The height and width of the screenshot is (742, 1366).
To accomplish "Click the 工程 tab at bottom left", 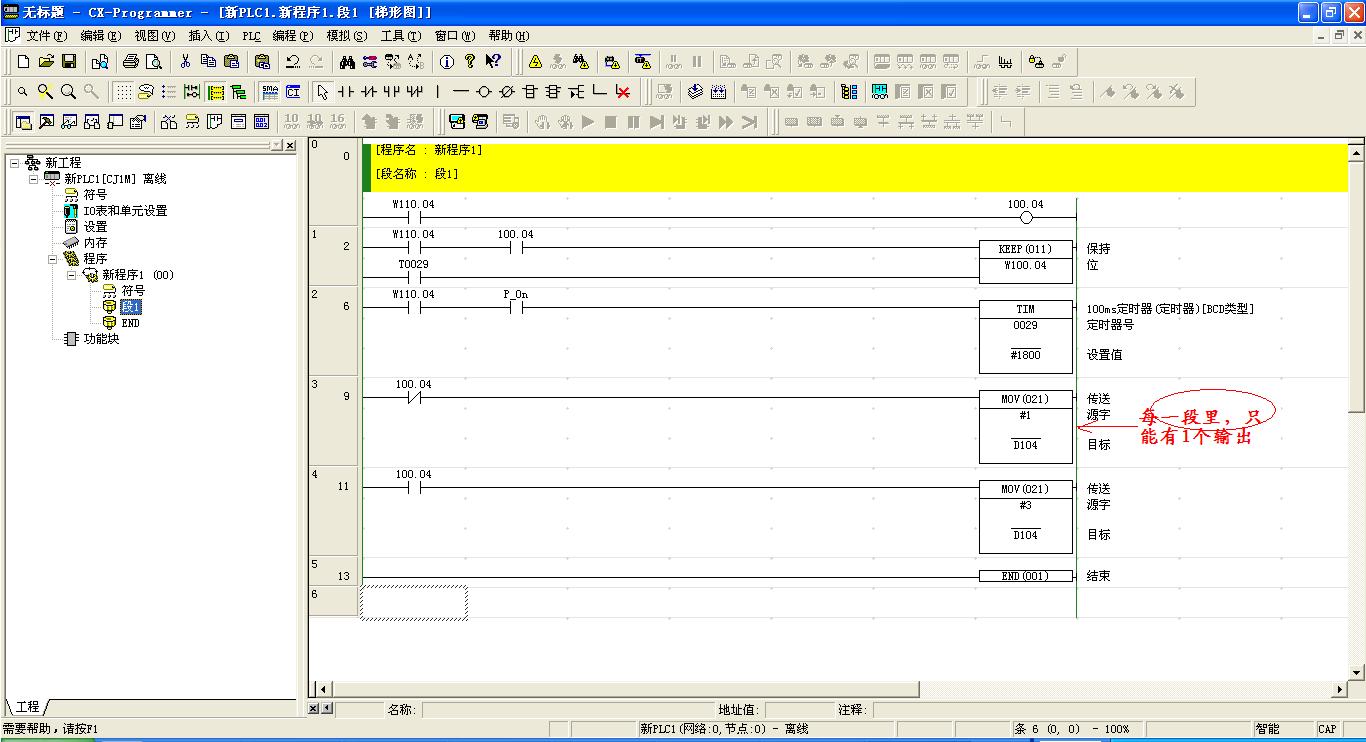I will point(27,707).
